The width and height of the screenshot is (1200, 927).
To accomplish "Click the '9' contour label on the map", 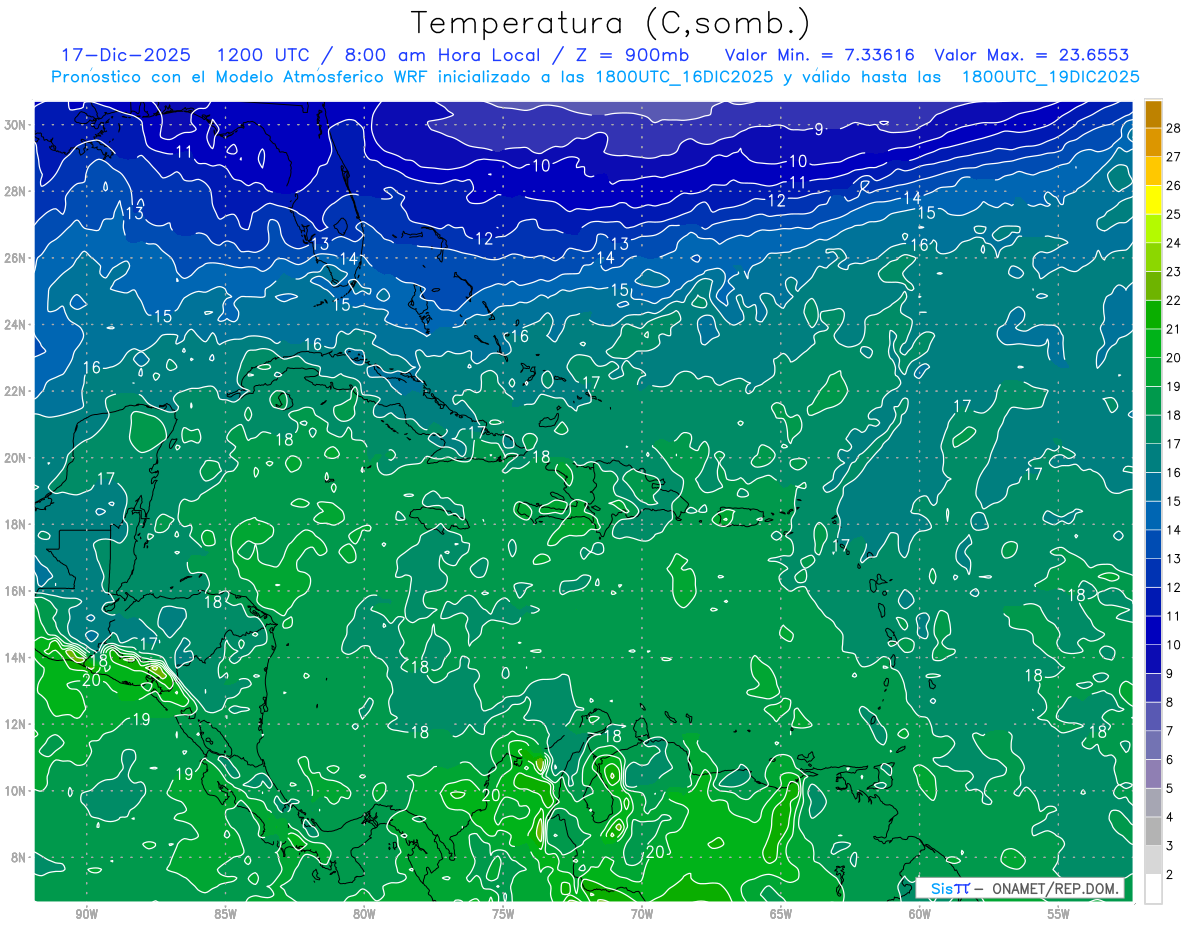I will tap(819, 129).
